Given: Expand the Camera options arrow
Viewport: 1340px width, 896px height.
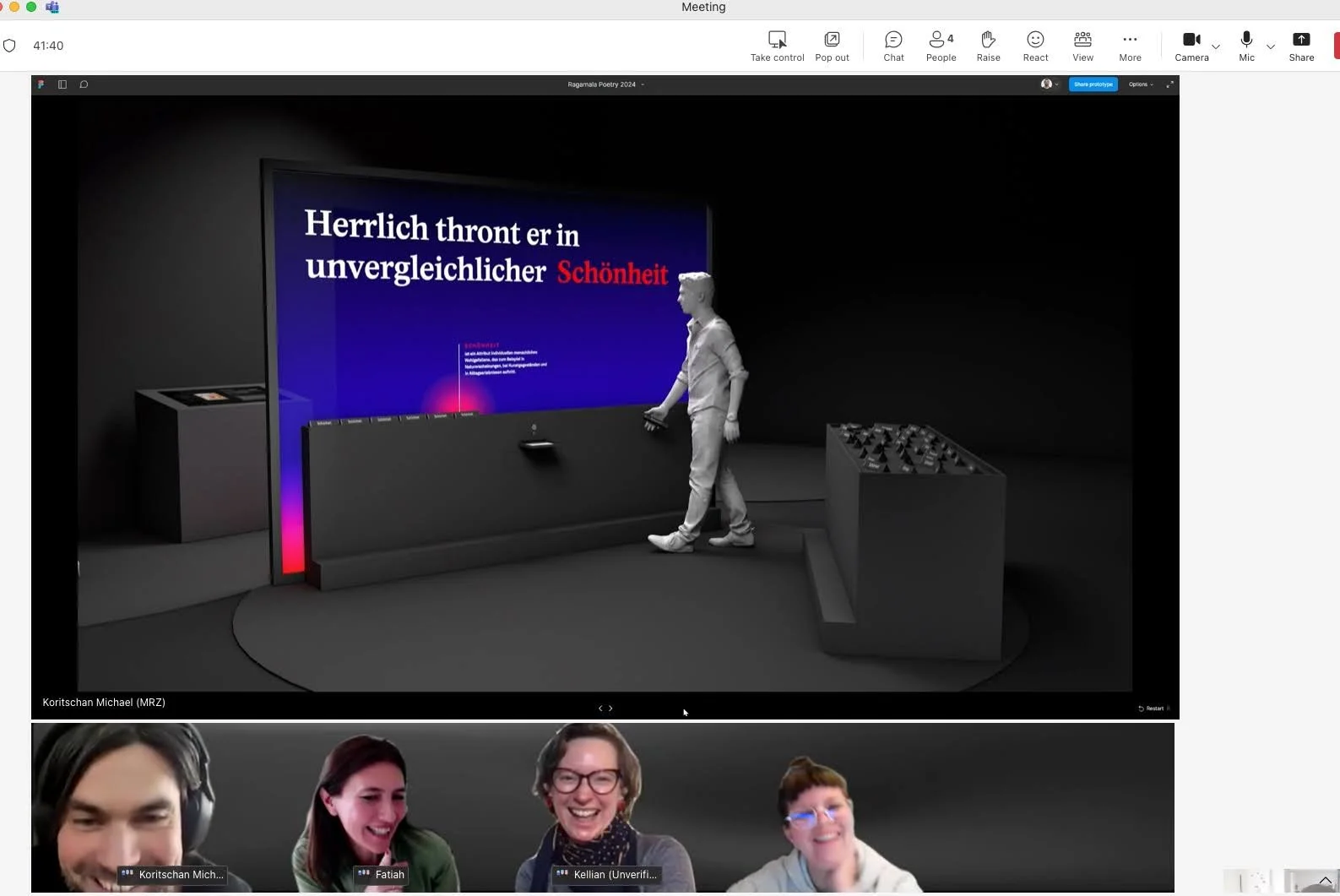Looking at the screenshot, I should [x=1216, y=46].
